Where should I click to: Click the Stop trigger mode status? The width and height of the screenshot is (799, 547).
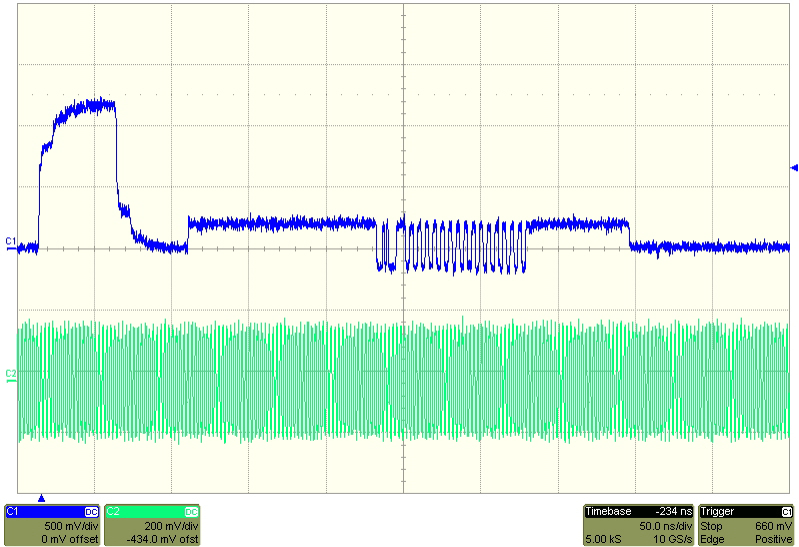(713, 525)
